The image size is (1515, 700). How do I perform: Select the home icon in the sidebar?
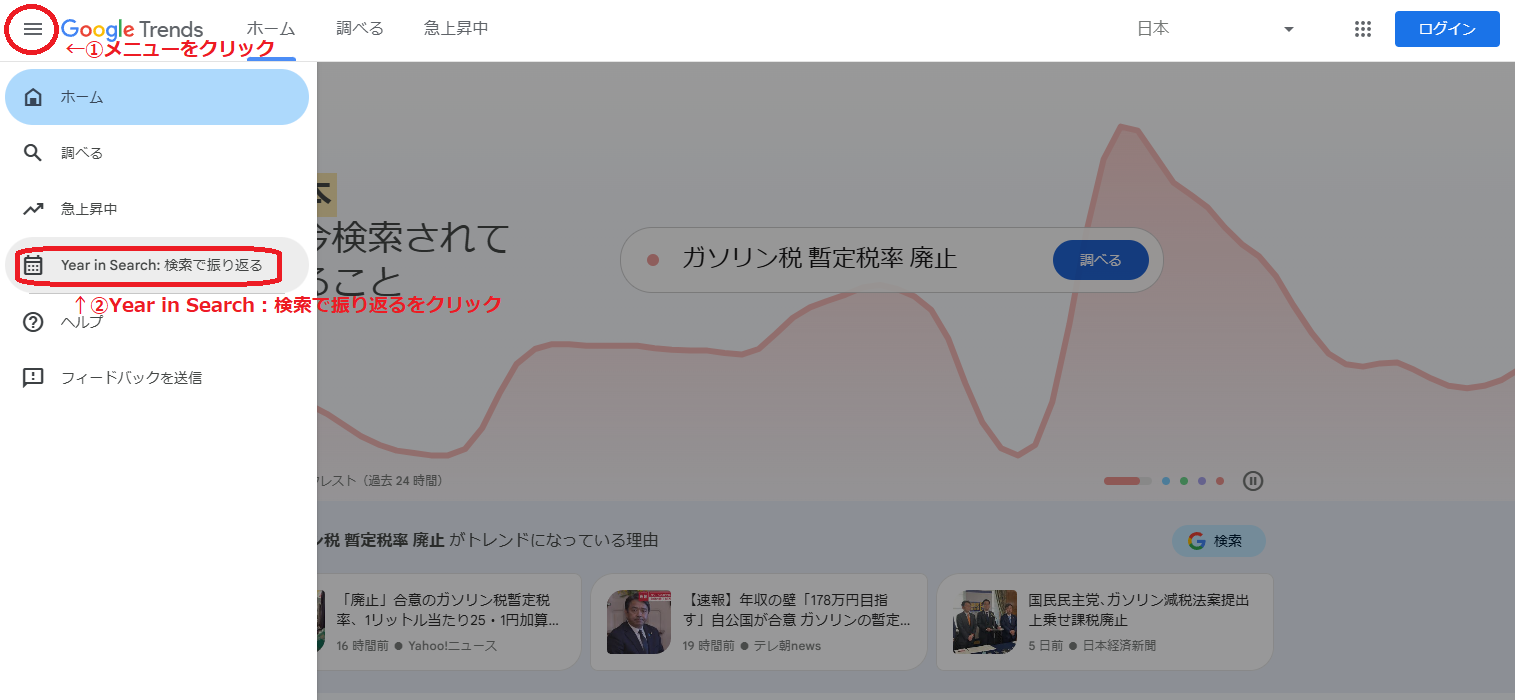click(33, 96)
